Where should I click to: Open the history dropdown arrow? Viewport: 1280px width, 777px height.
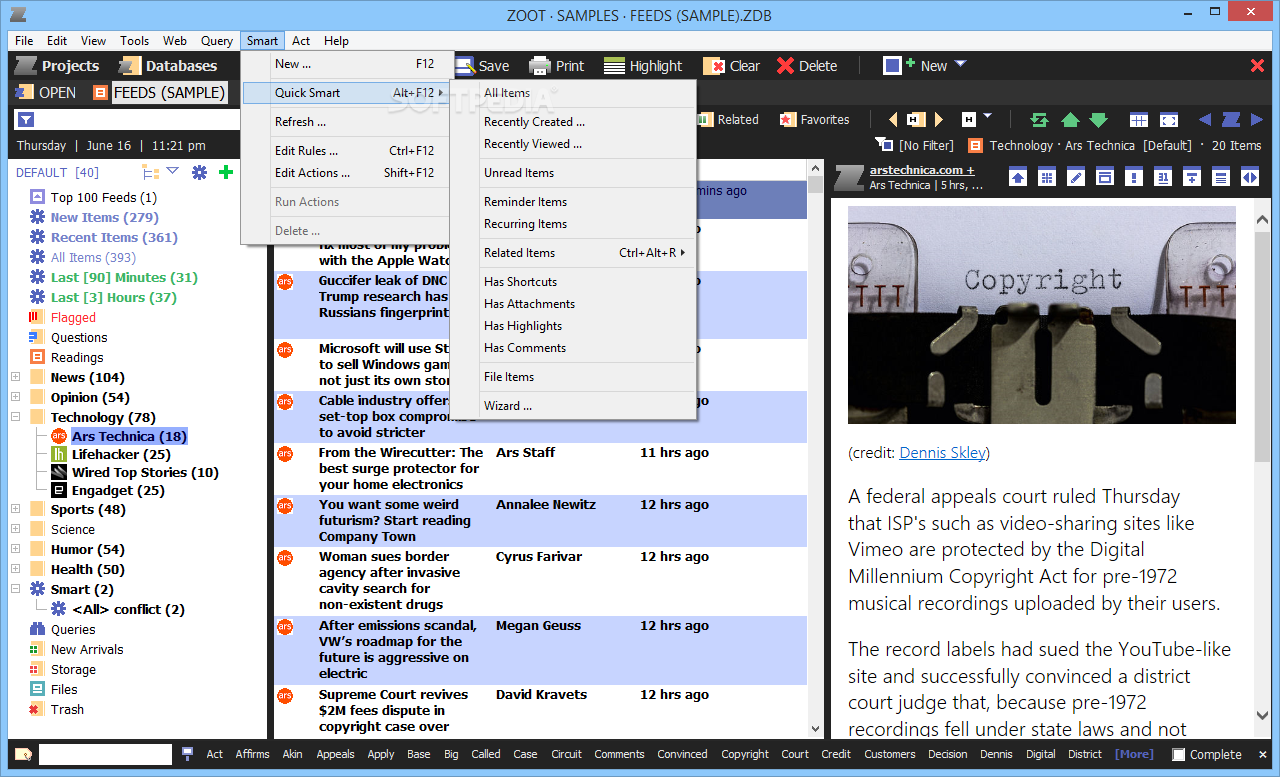click(987, 118)
